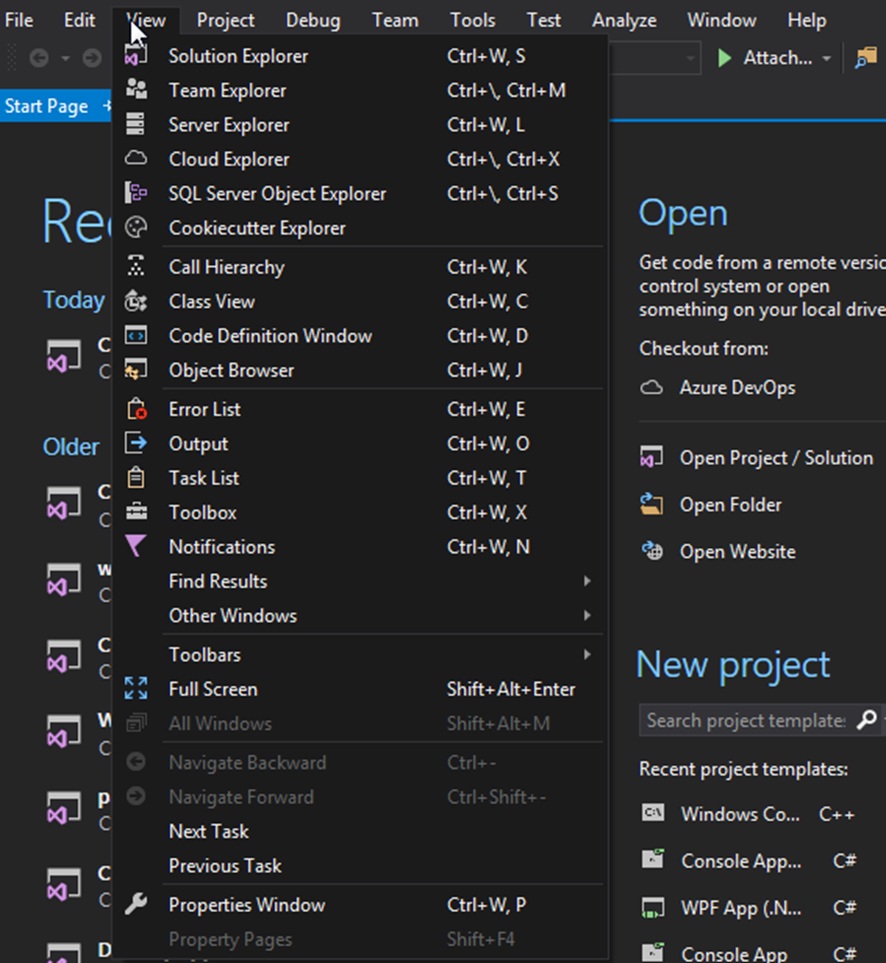Click the Output arrow icon
Viewport: 886px width, 963px height.
click(136, 443)
